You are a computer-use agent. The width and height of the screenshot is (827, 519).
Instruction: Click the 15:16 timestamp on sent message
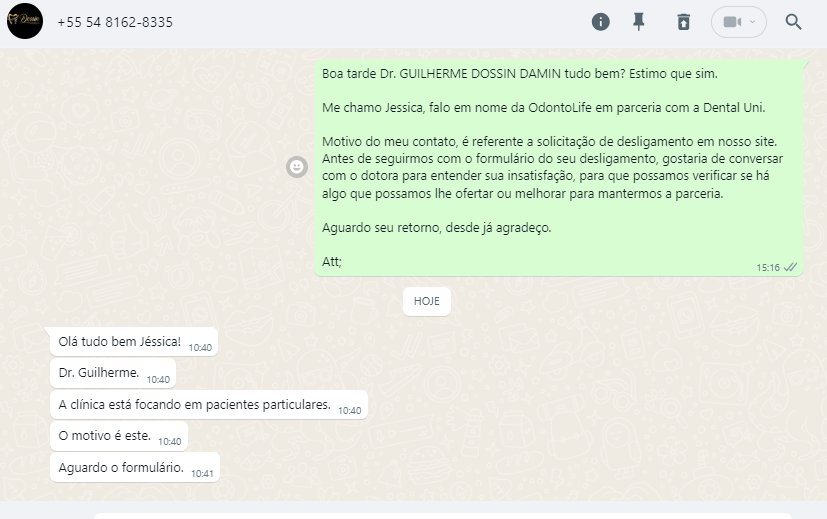[x=768, y=268]
